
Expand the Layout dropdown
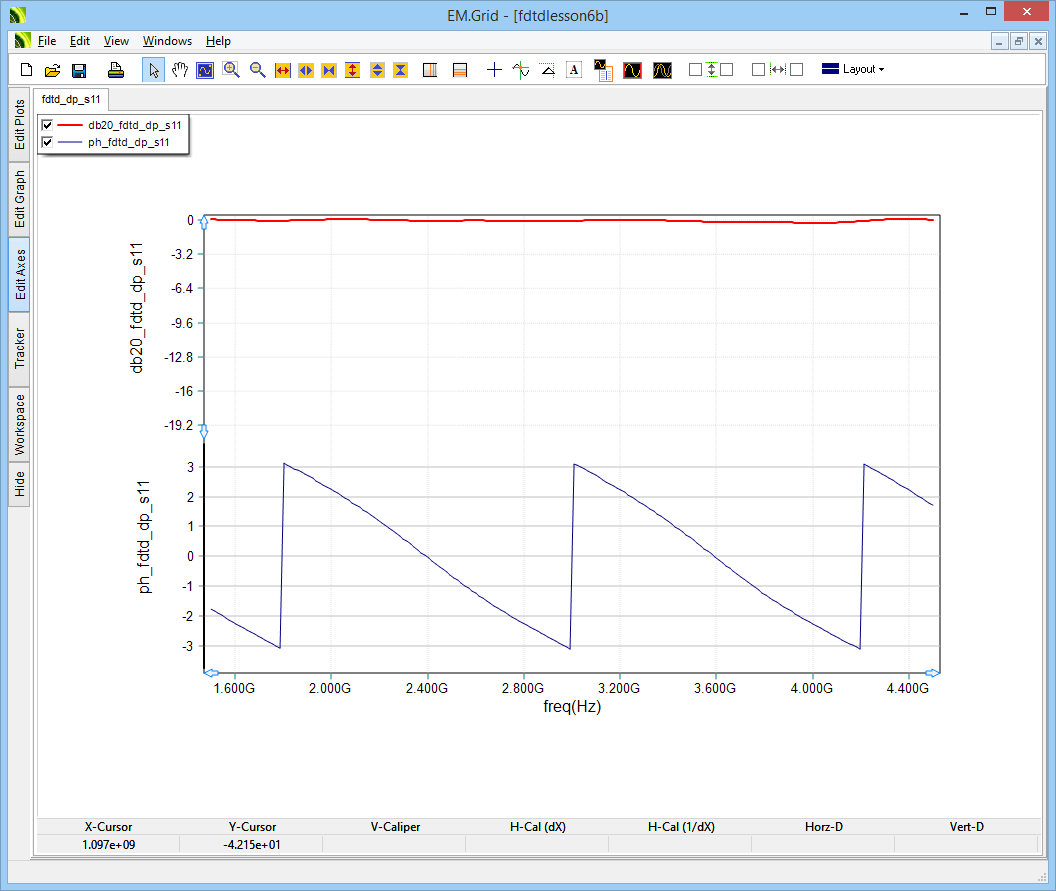(x=853, y=70)
